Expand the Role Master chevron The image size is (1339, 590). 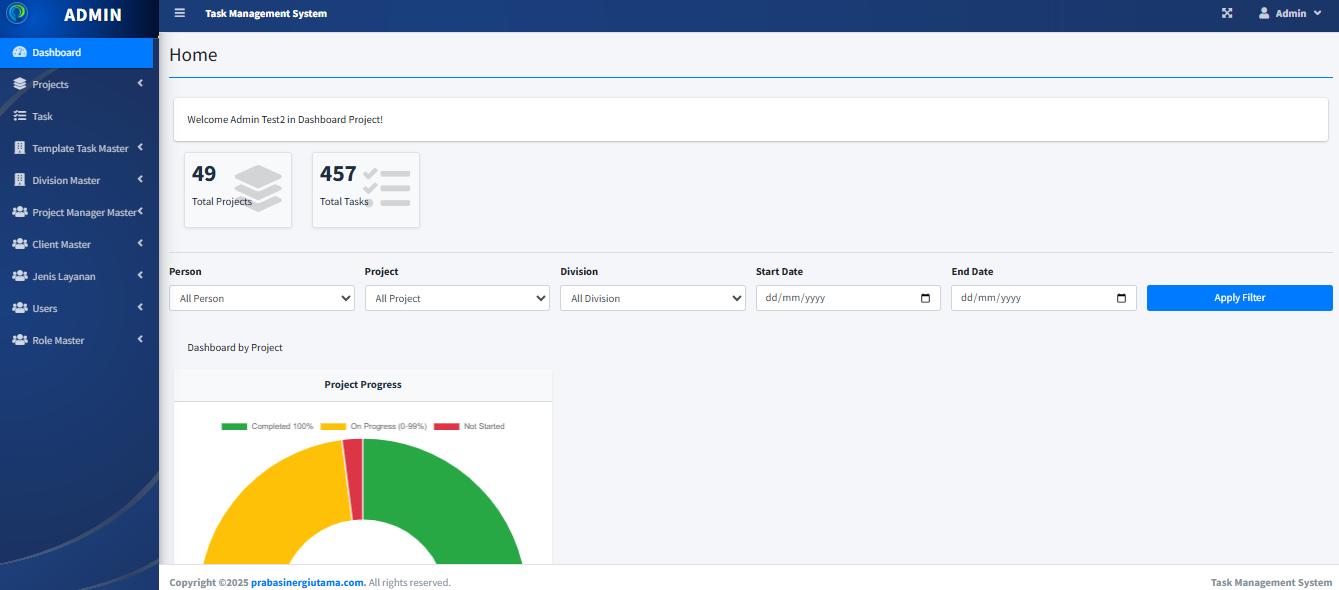[141, 340]
